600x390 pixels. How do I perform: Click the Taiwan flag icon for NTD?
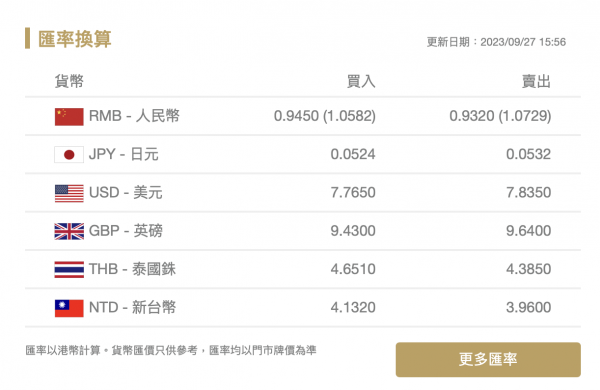tap(69, 308)
